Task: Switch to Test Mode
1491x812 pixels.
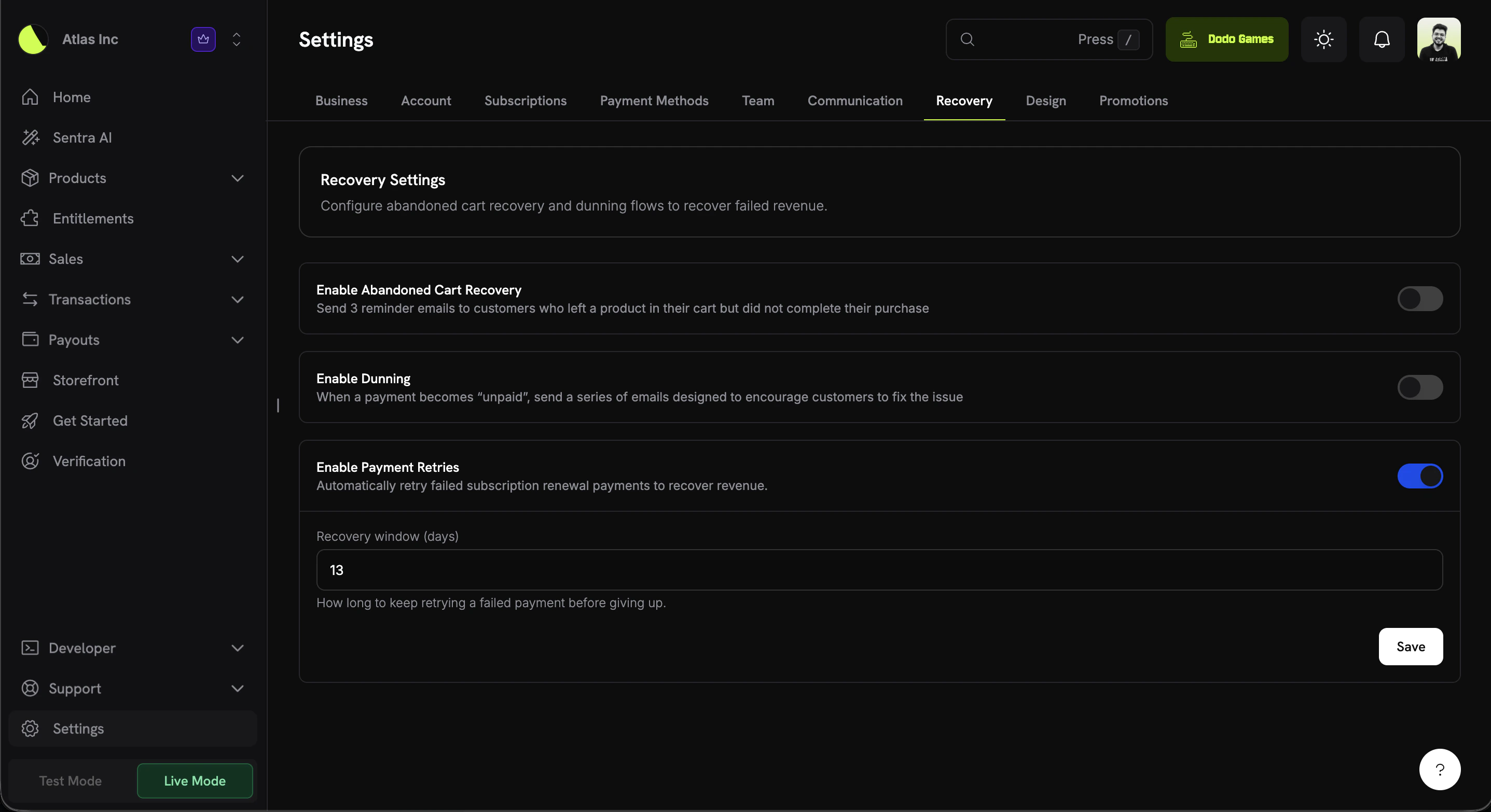Action: coord(70,780)
